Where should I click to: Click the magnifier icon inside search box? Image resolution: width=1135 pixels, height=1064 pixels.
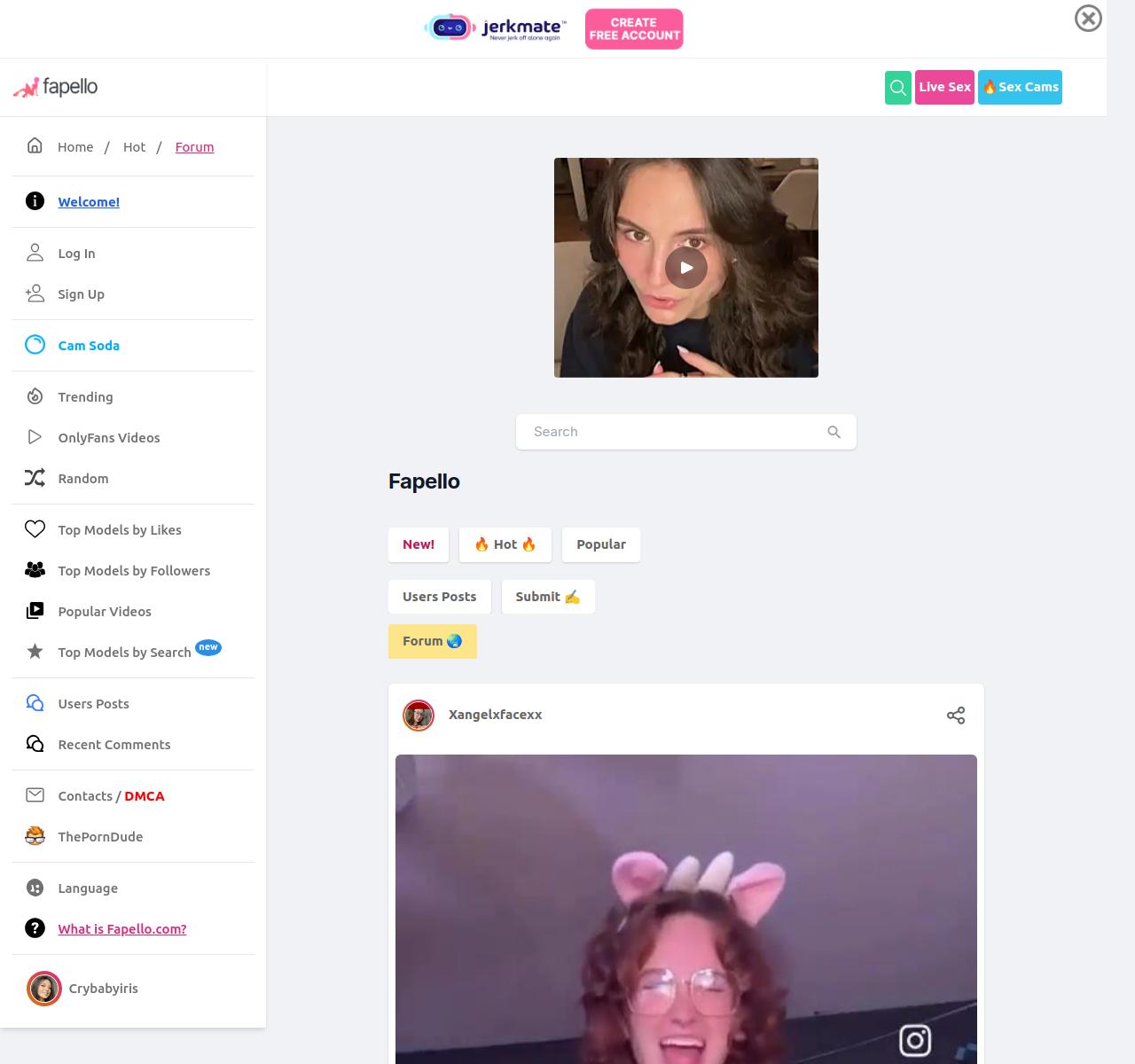click(834, 432)
